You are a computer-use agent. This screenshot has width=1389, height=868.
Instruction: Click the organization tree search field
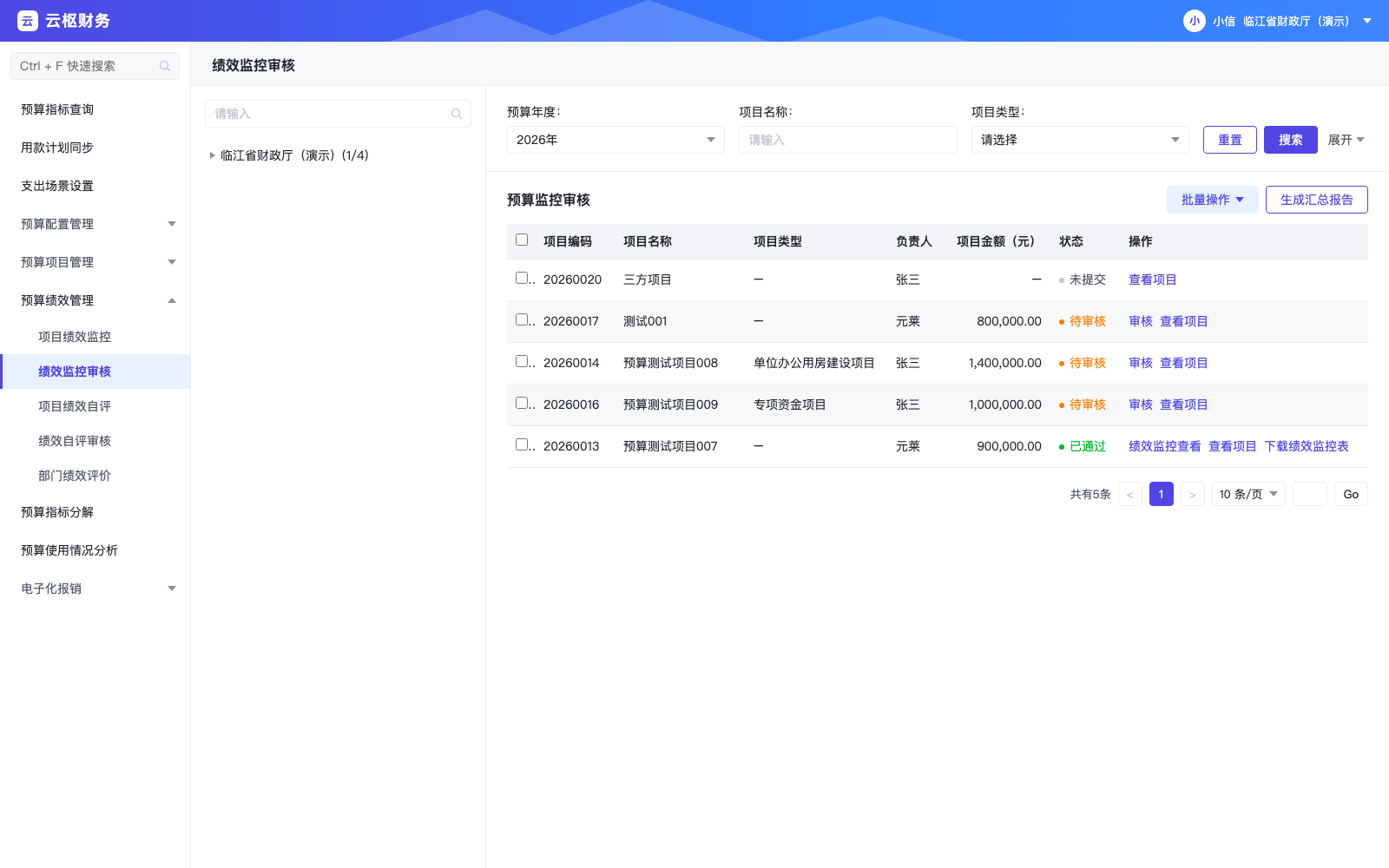tap(338, 114)
